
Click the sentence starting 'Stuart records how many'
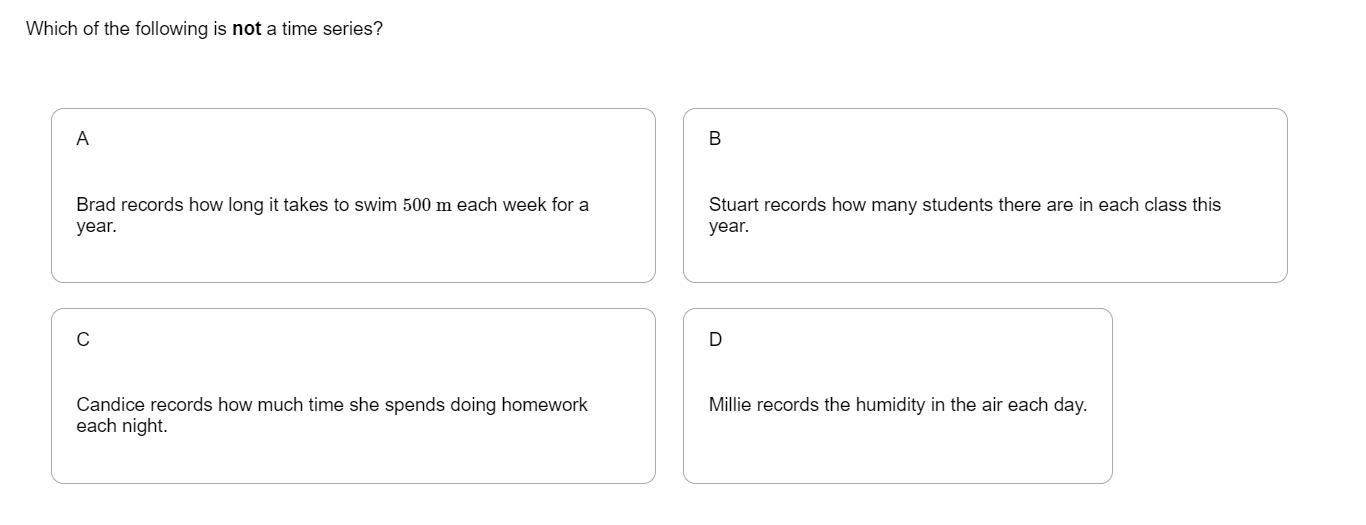tap(965, 215)
